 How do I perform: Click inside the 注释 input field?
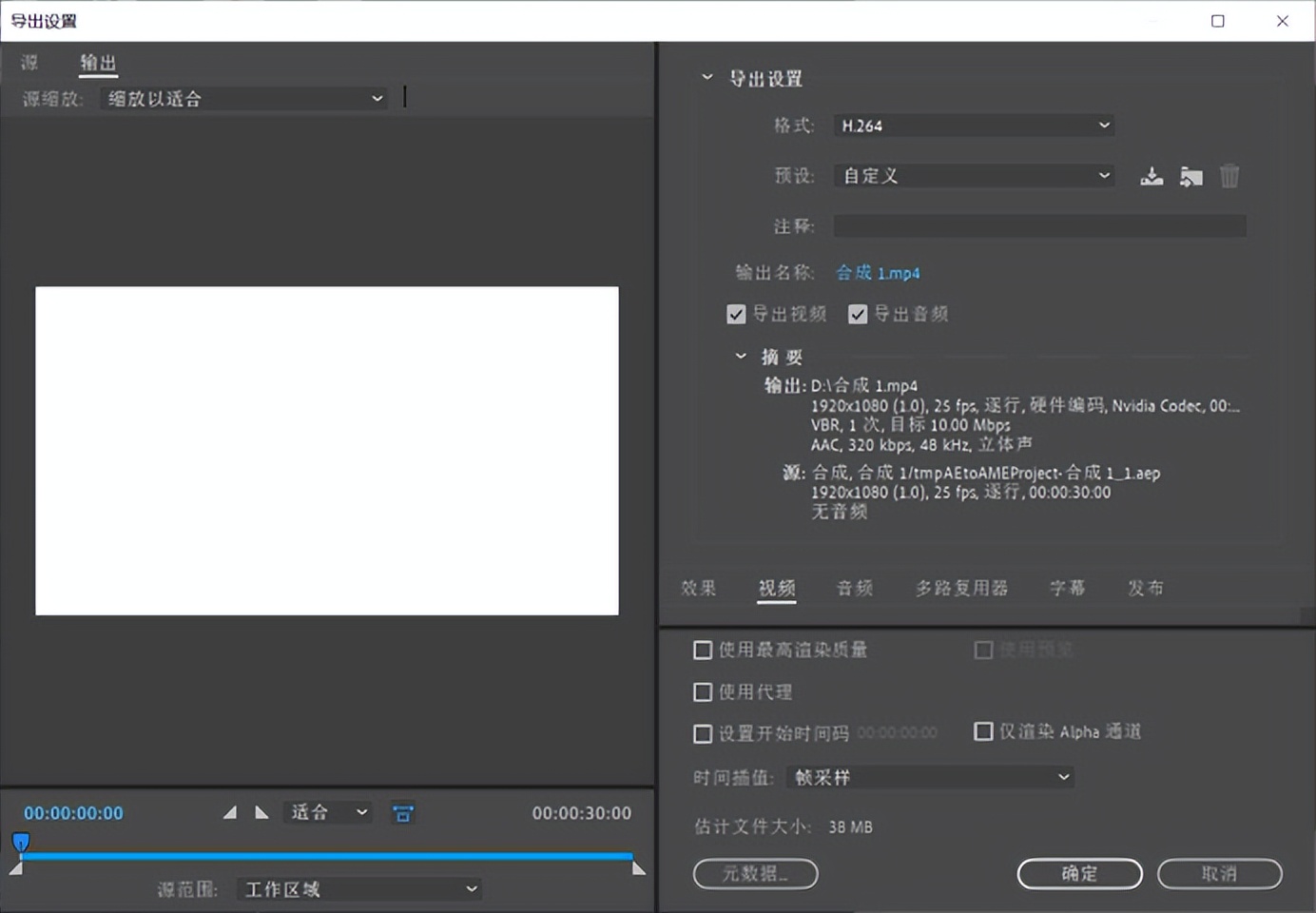click(1039, 225)
